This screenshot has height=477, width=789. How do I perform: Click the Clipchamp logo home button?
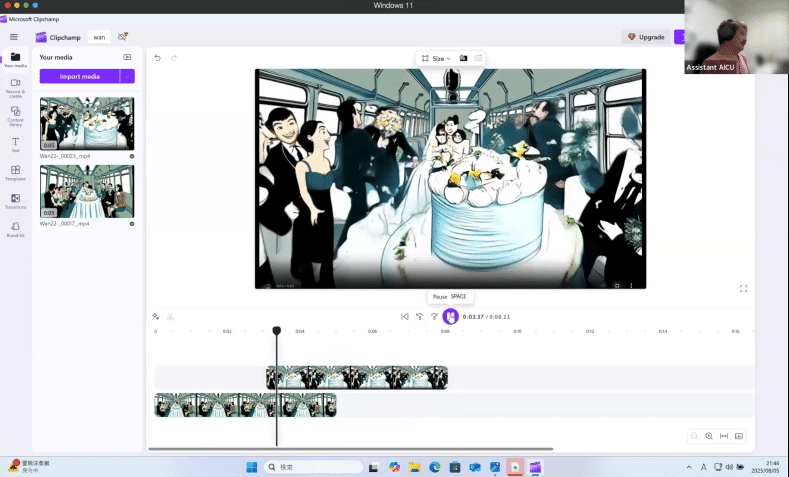coord(58,37)
